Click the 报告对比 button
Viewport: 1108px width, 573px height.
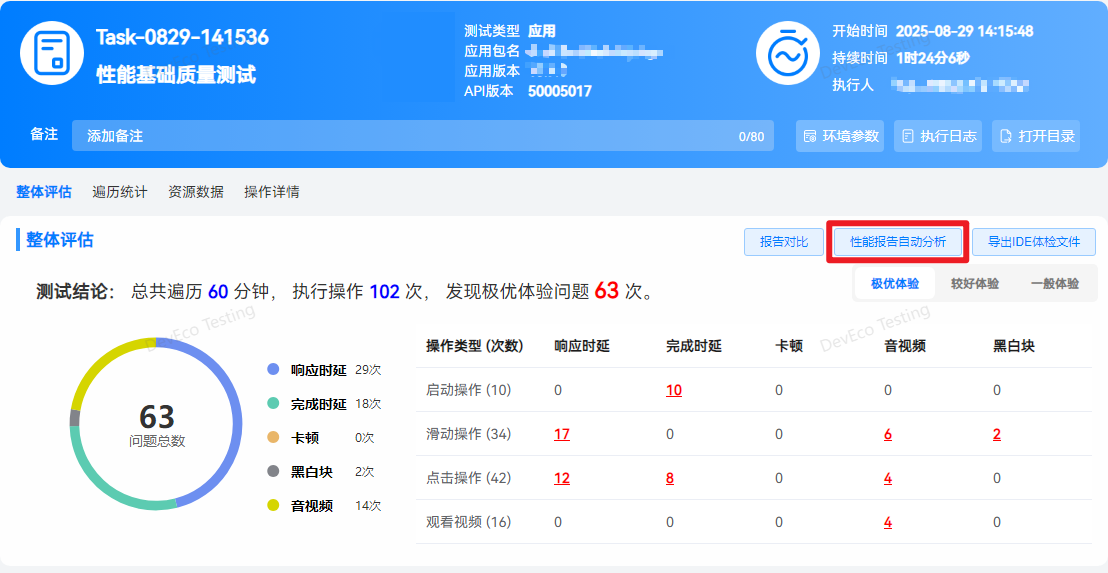tap(784, 242)
